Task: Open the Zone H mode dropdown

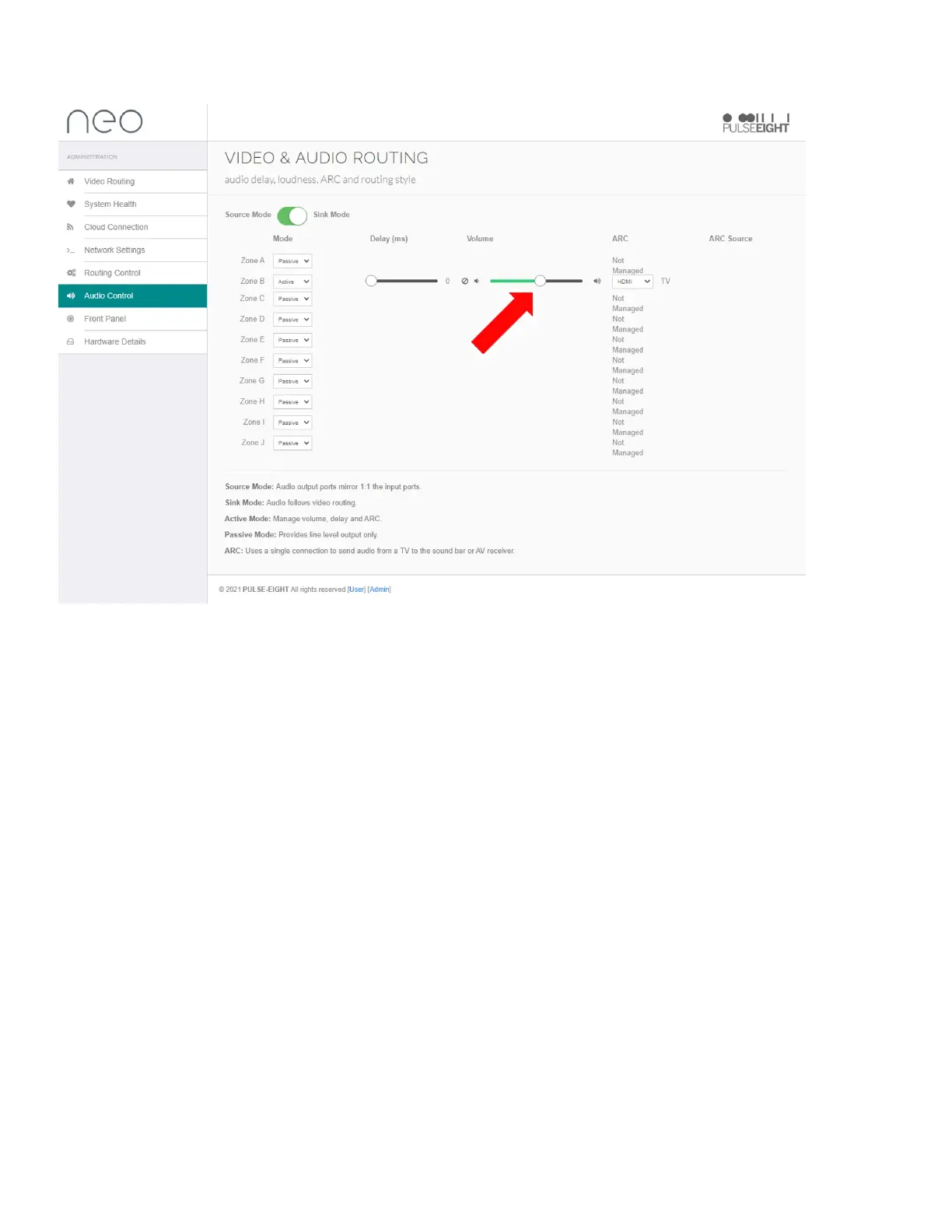Action: pyautogui.click(x=292, y=402)
